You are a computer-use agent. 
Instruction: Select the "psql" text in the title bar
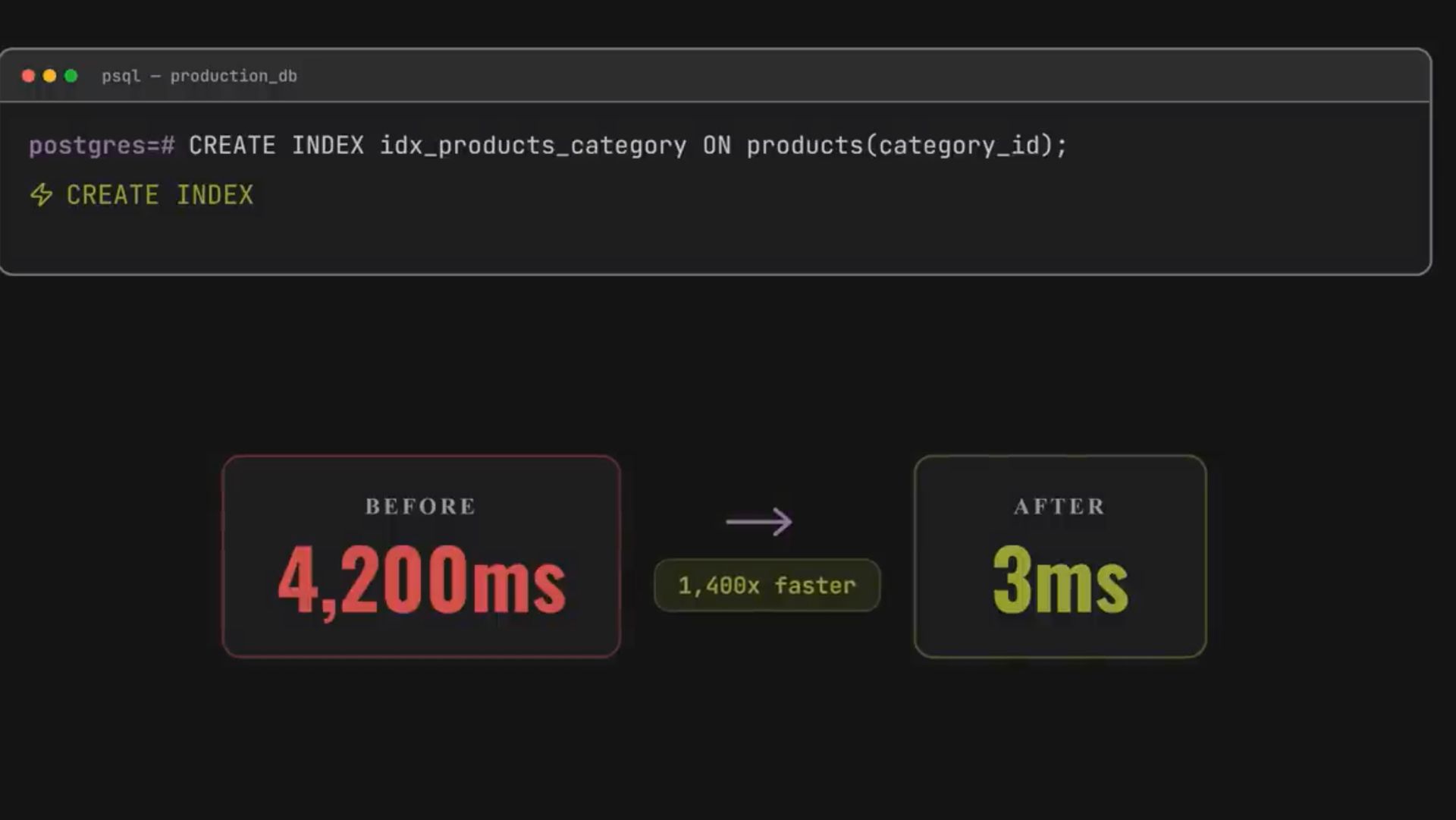coord(121,76)
